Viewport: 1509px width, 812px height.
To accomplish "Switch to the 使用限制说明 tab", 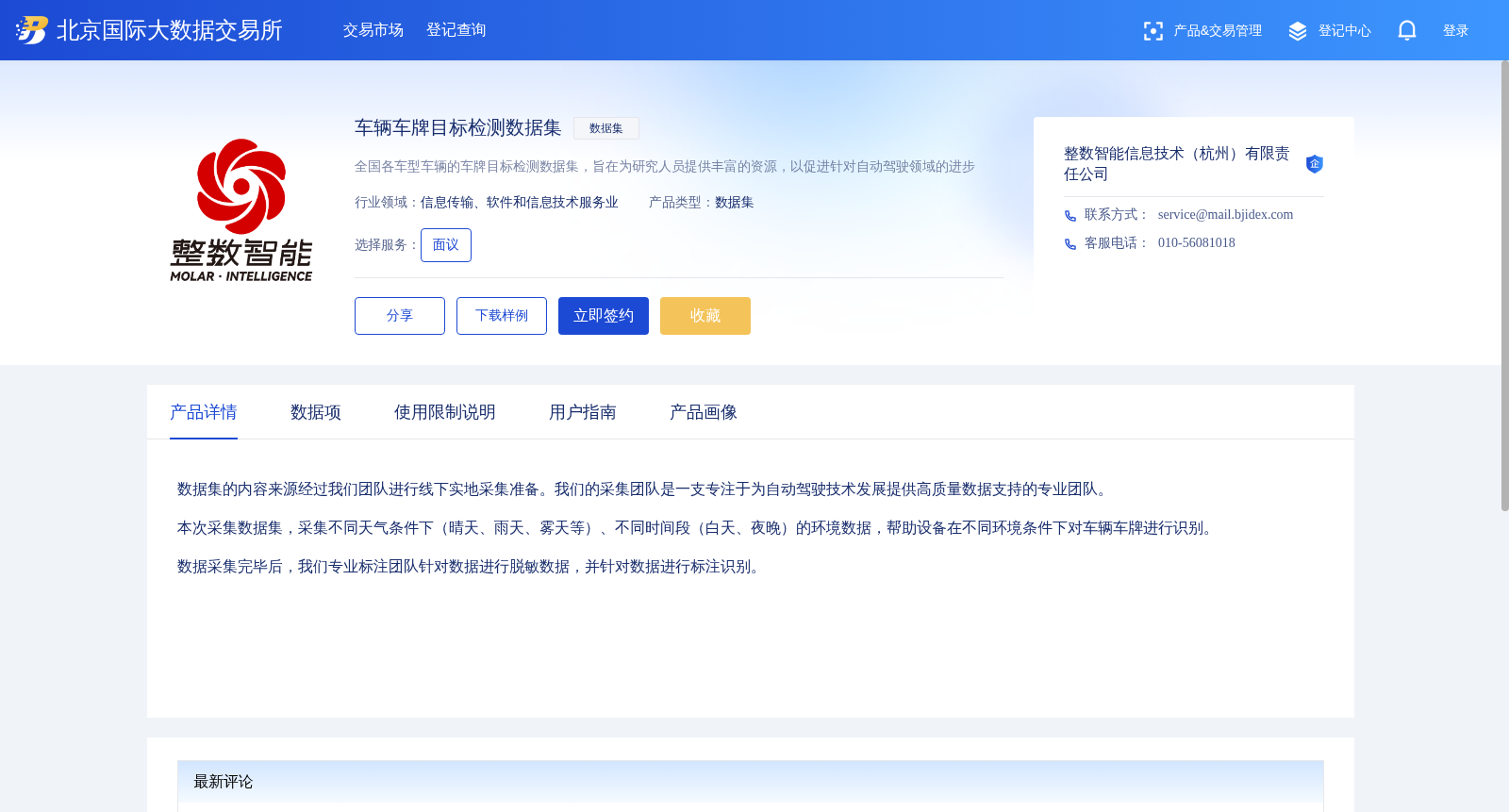I will (x=445, y=412).
